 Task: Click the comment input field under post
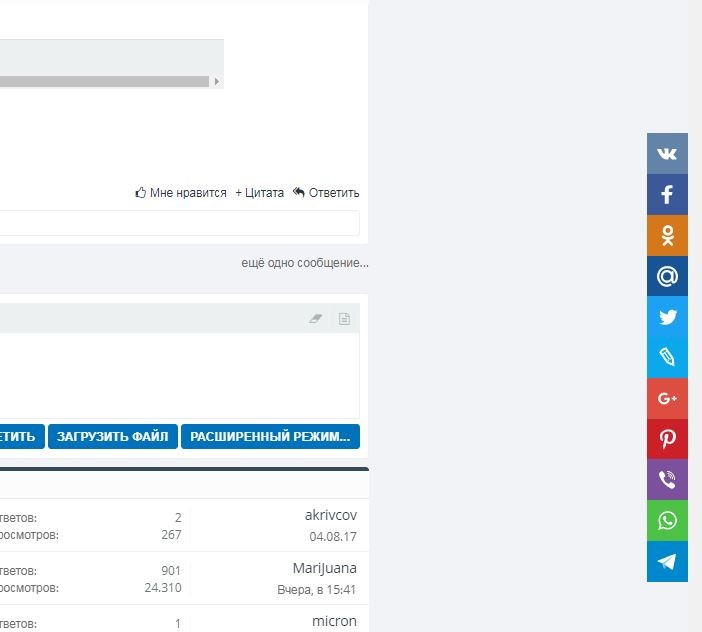point(179,223)
